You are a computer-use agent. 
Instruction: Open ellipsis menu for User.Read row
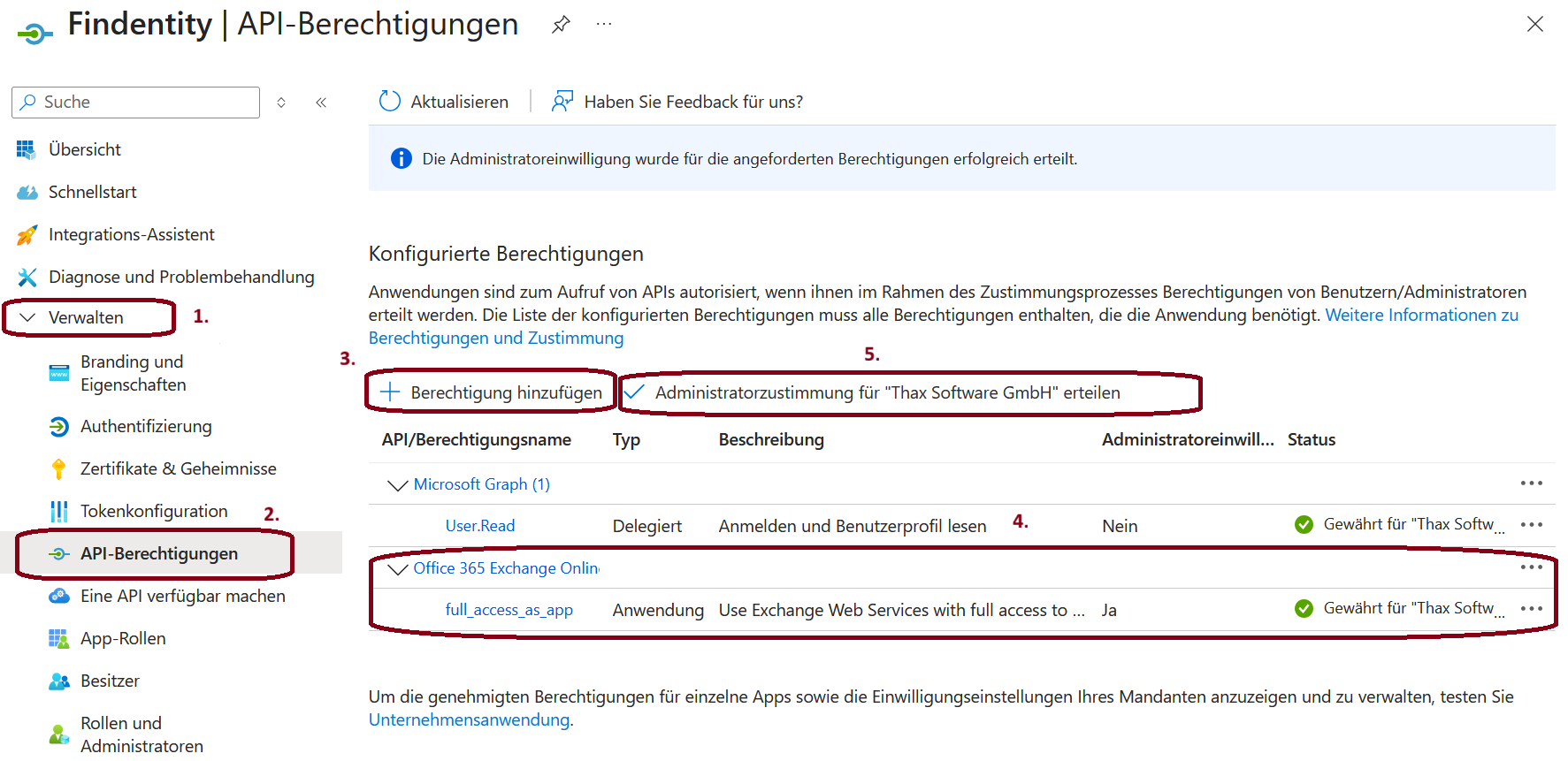[1532, 525]
